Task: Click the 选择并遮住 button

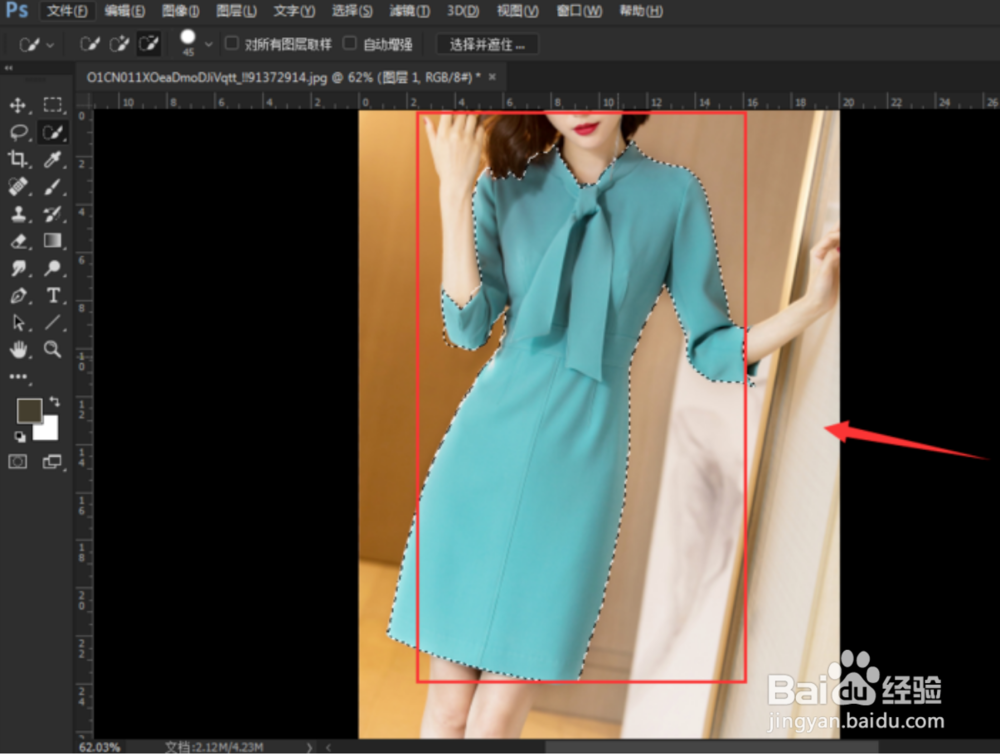Action: (x=487, y=45)
